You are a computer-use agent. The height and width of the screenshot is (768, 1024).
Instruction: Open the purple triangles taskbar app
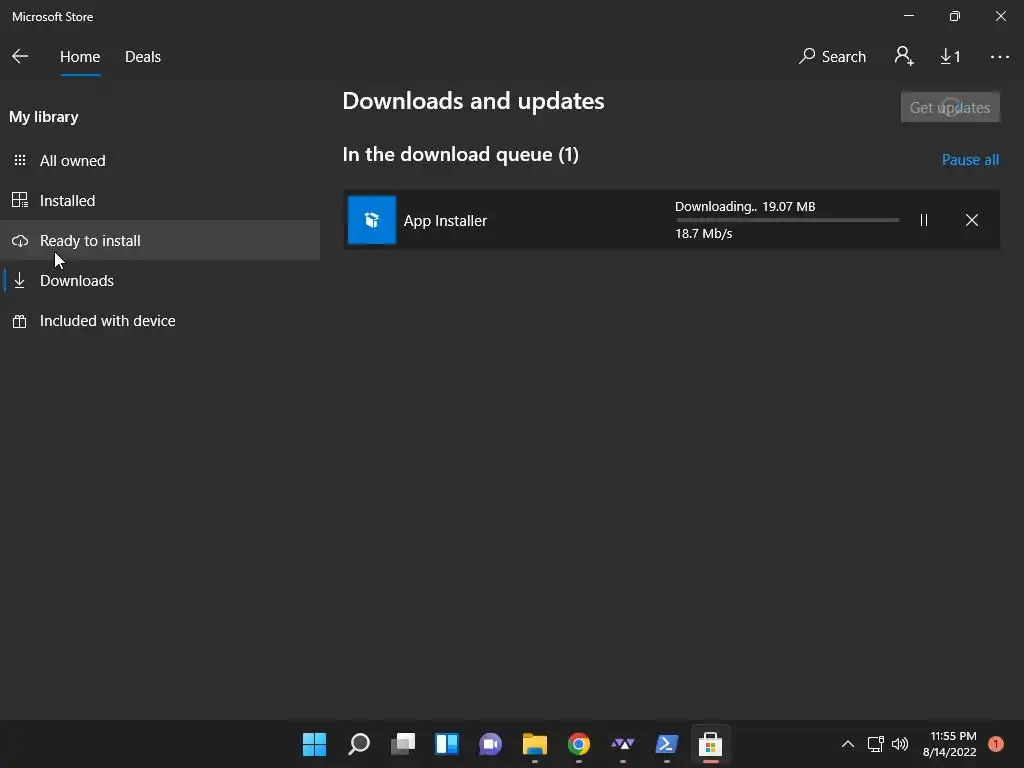pos(622,744)
